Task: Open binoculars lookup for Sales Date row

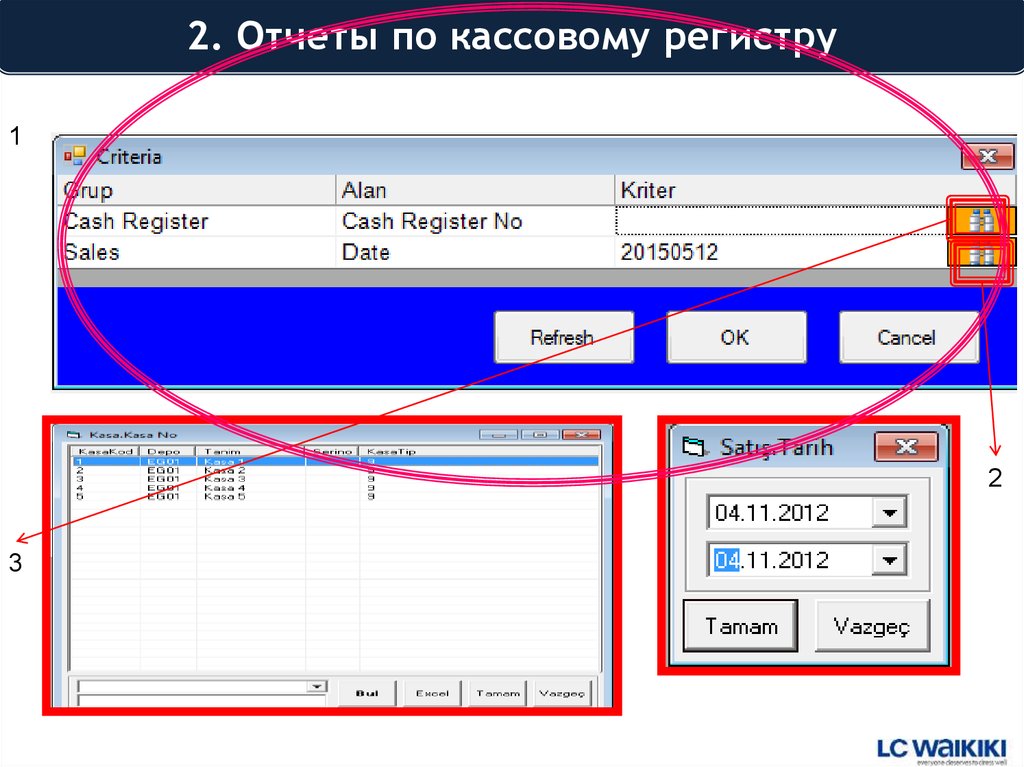Action: [x=980, y=254]
